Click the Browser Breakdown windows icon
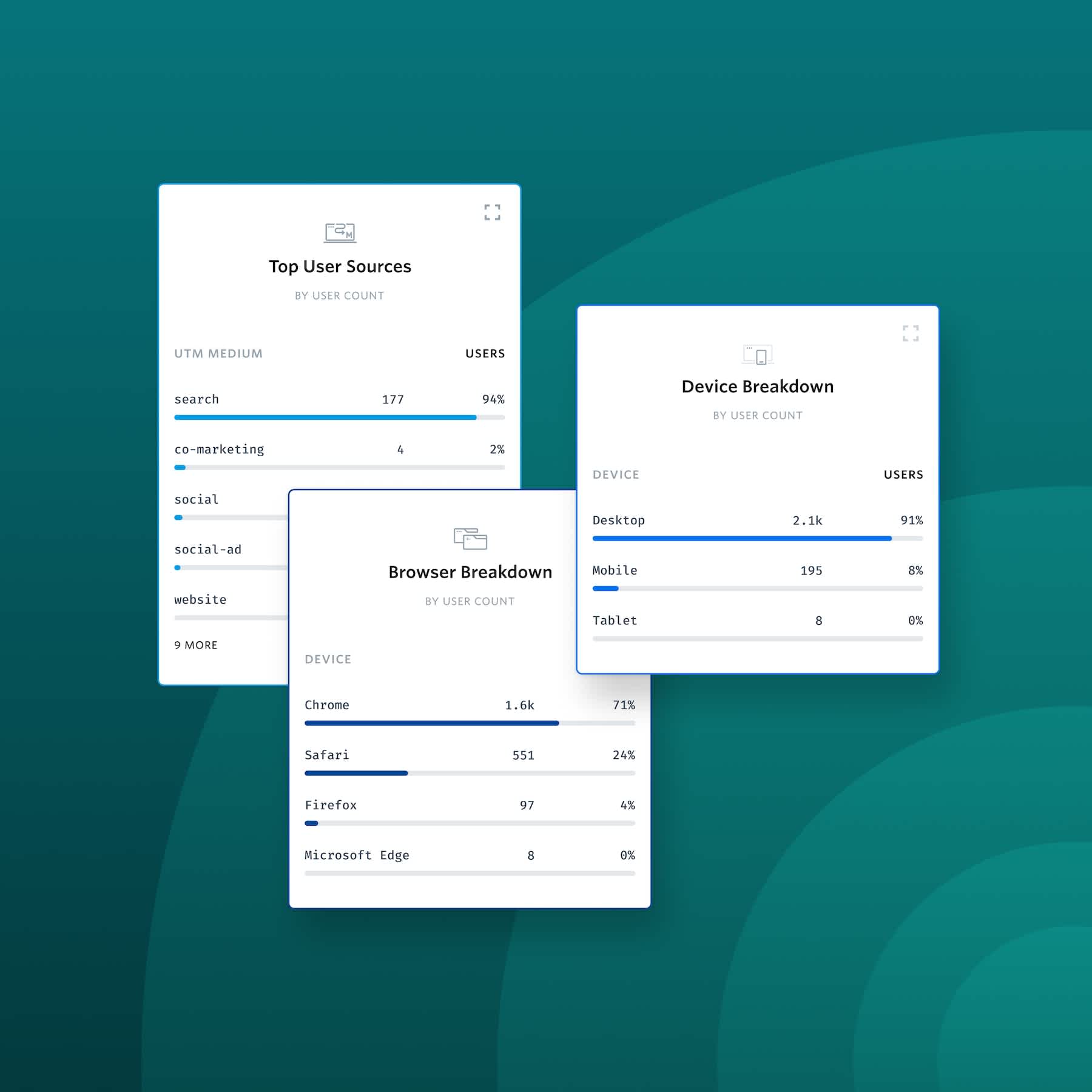 point(470,539)
